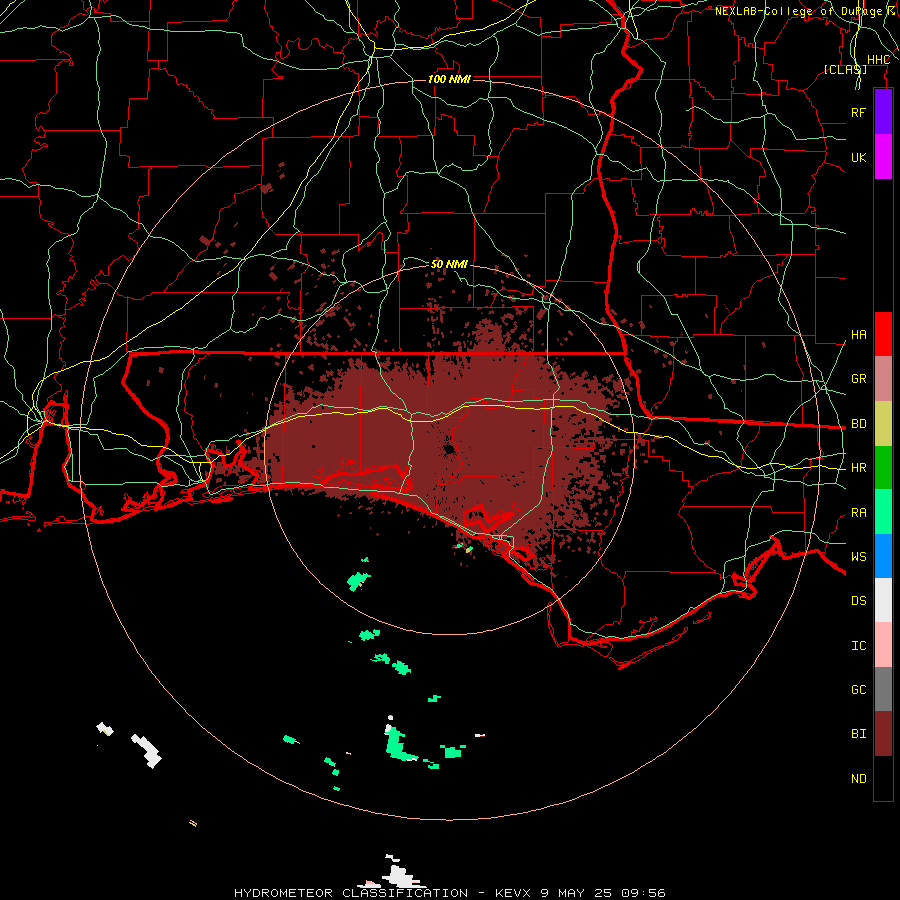900x900 pixels.
Task: Click the '50 NMI' range ring label
Action: tap(449, 264)
